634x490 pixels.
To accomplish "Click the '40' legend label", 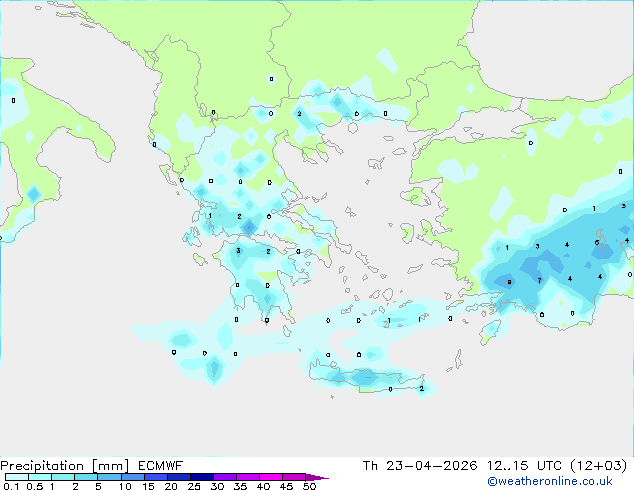I will pyautogui.click(x=263, y=486).
